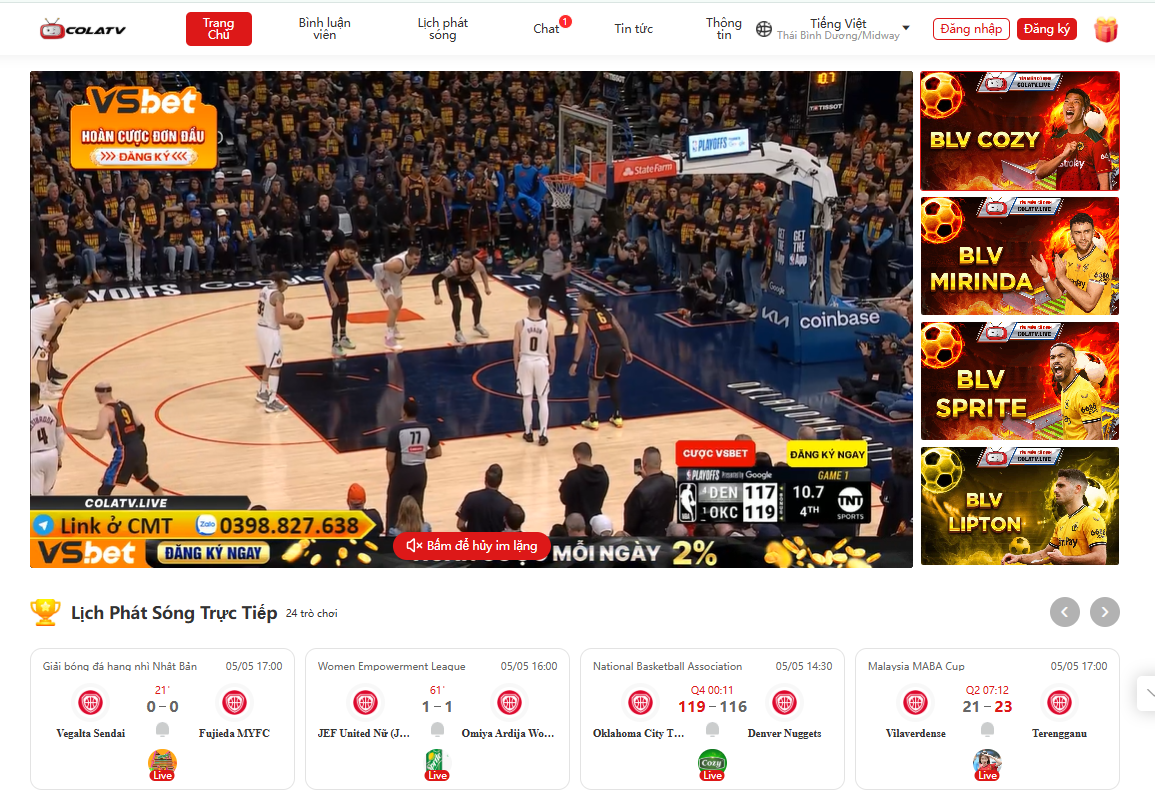Open the Trang Chủ home tab
The width and height of the screenshot is (1155, 799).
point(219,29)
